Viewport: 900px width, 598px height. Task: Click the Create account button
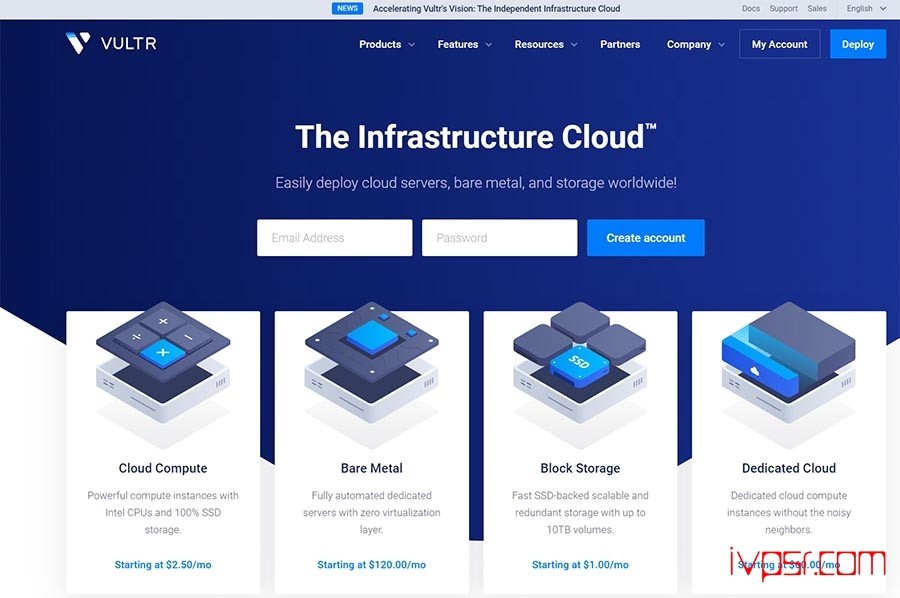pos(646,238)
